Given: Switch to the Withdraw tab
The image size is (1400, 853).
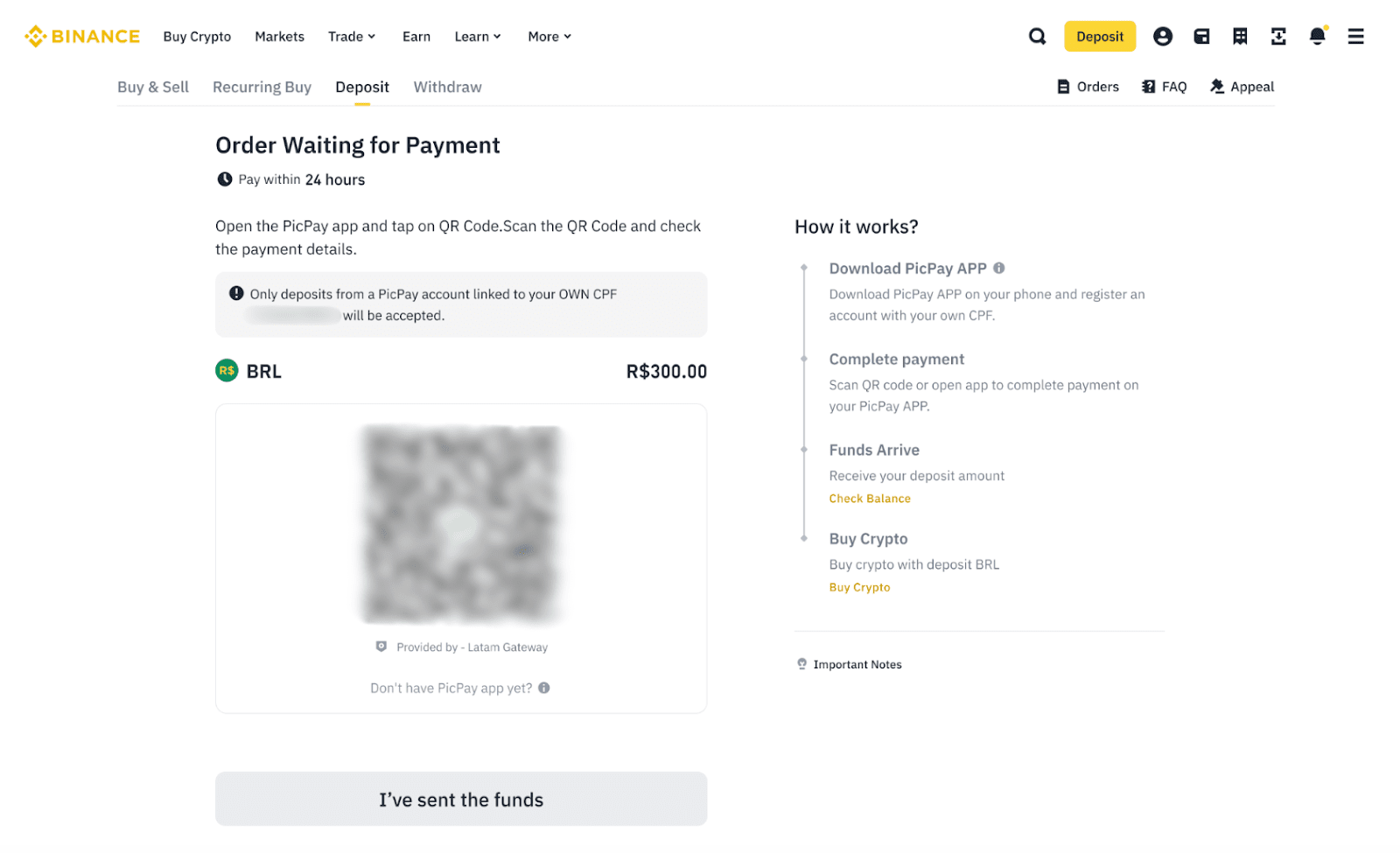Looking at the screenshot, I should click(447, 87).
